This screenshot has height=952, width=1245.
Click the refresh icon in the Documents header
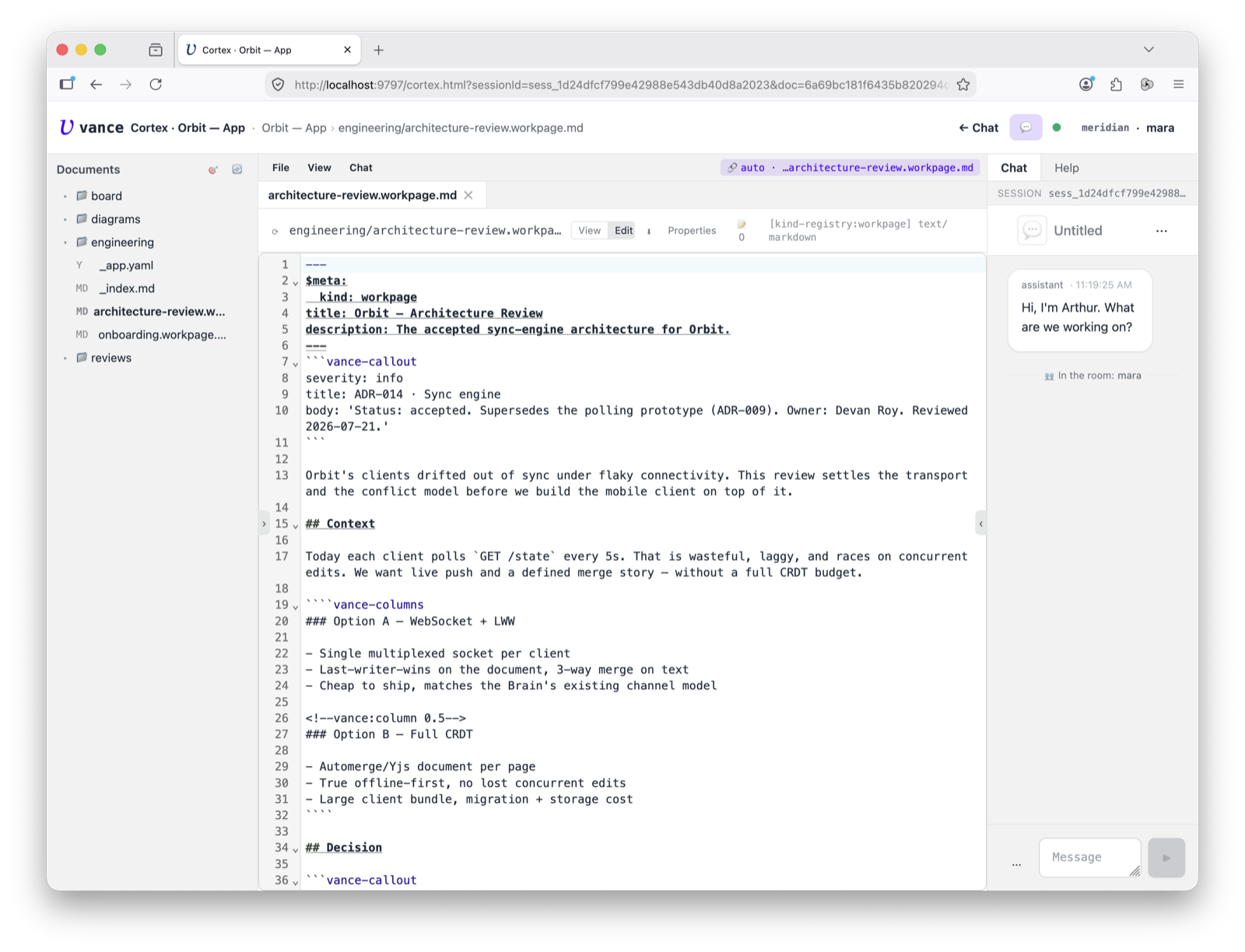point(237,170)
